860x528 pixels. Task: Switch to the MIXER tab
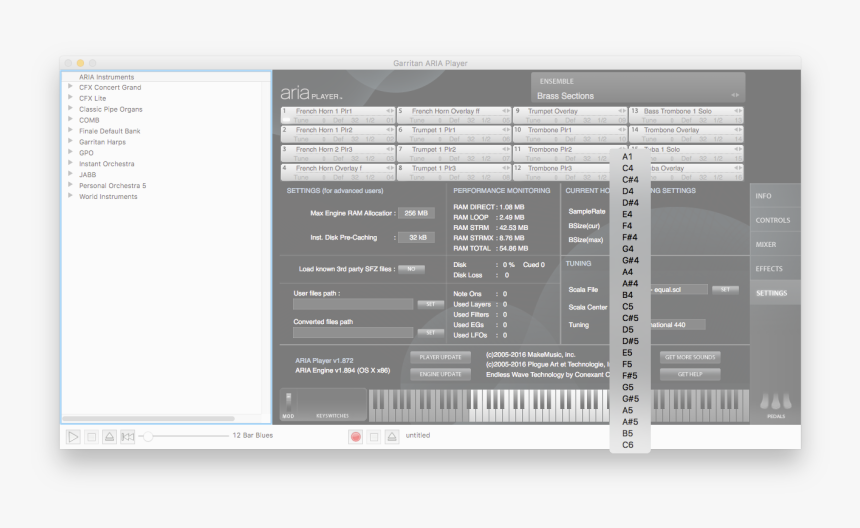[x=775, y=245]
